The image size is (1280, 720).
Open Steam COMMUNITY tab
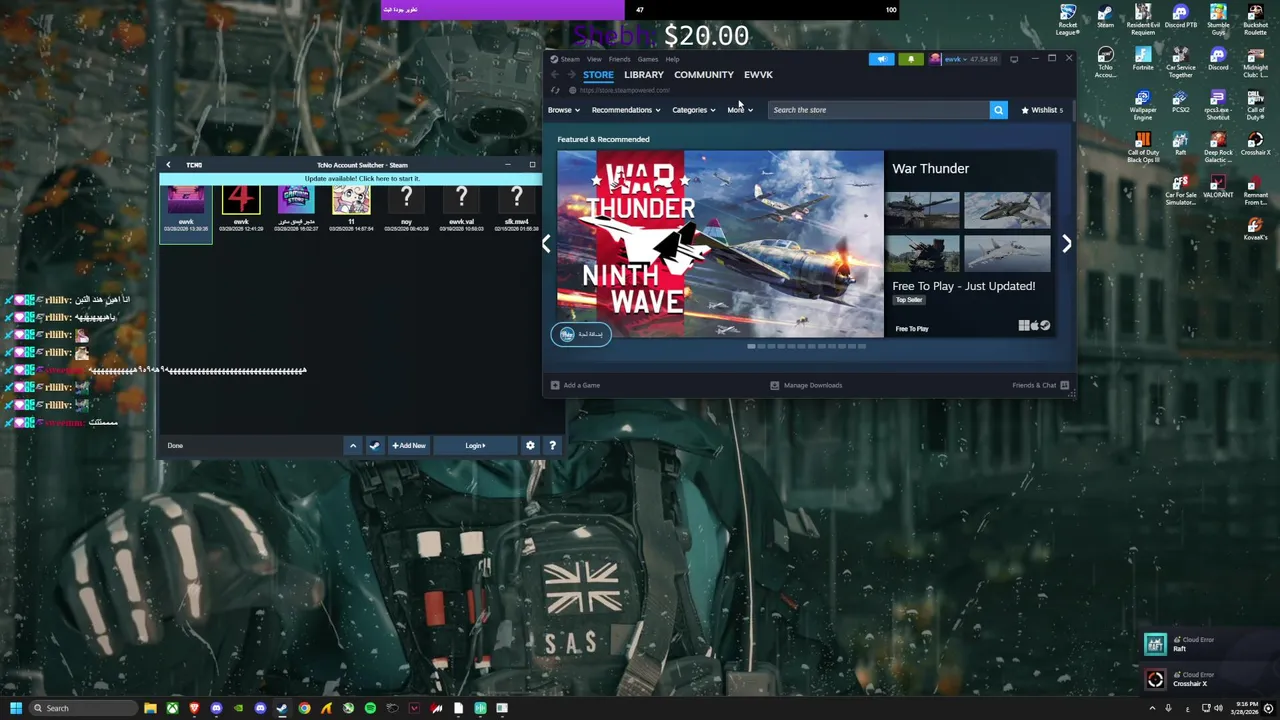[x=703, y=75]
